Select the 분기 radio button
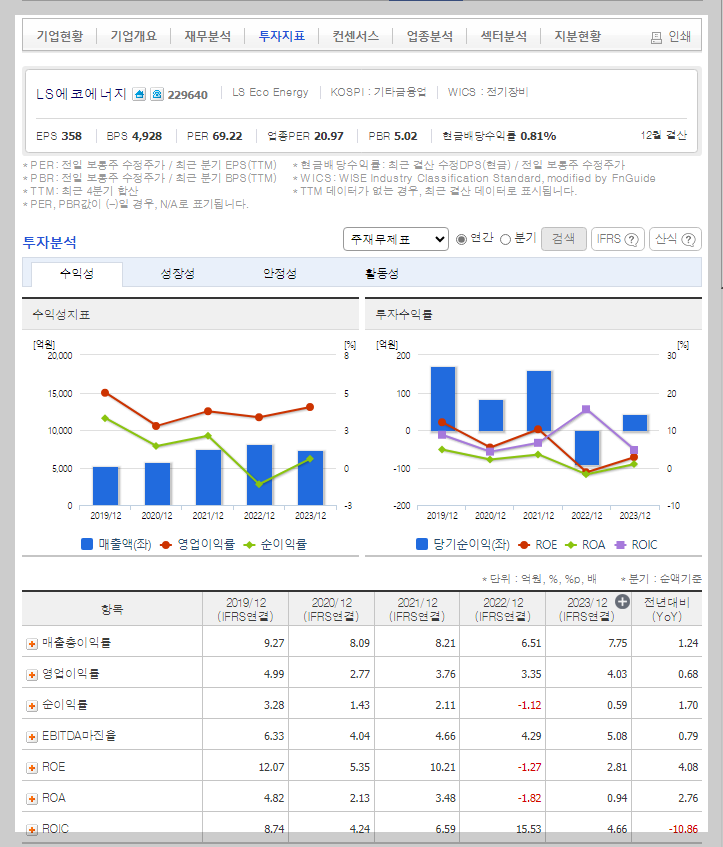The height and width of the screenshot is (847, 723). pos(505,239)
